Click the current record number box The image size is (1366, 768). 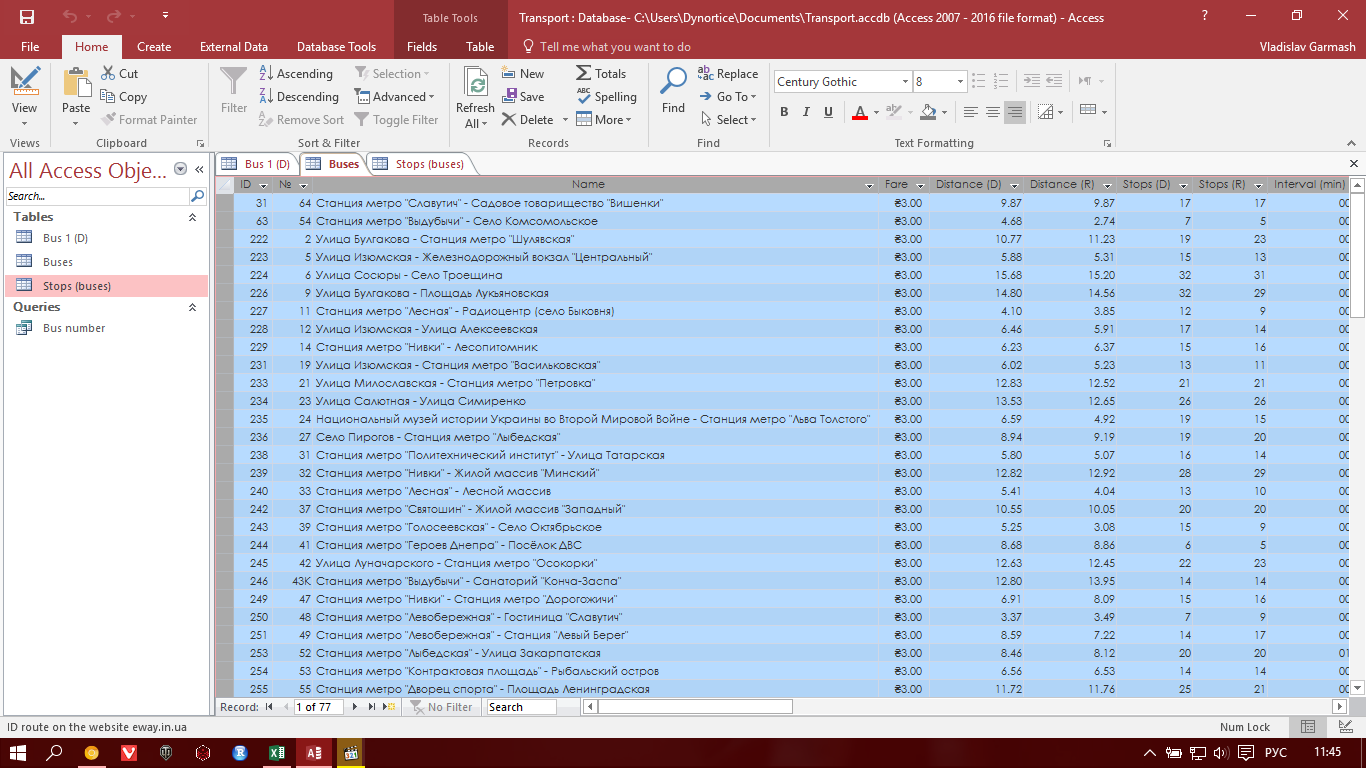[x=317, y=707]
